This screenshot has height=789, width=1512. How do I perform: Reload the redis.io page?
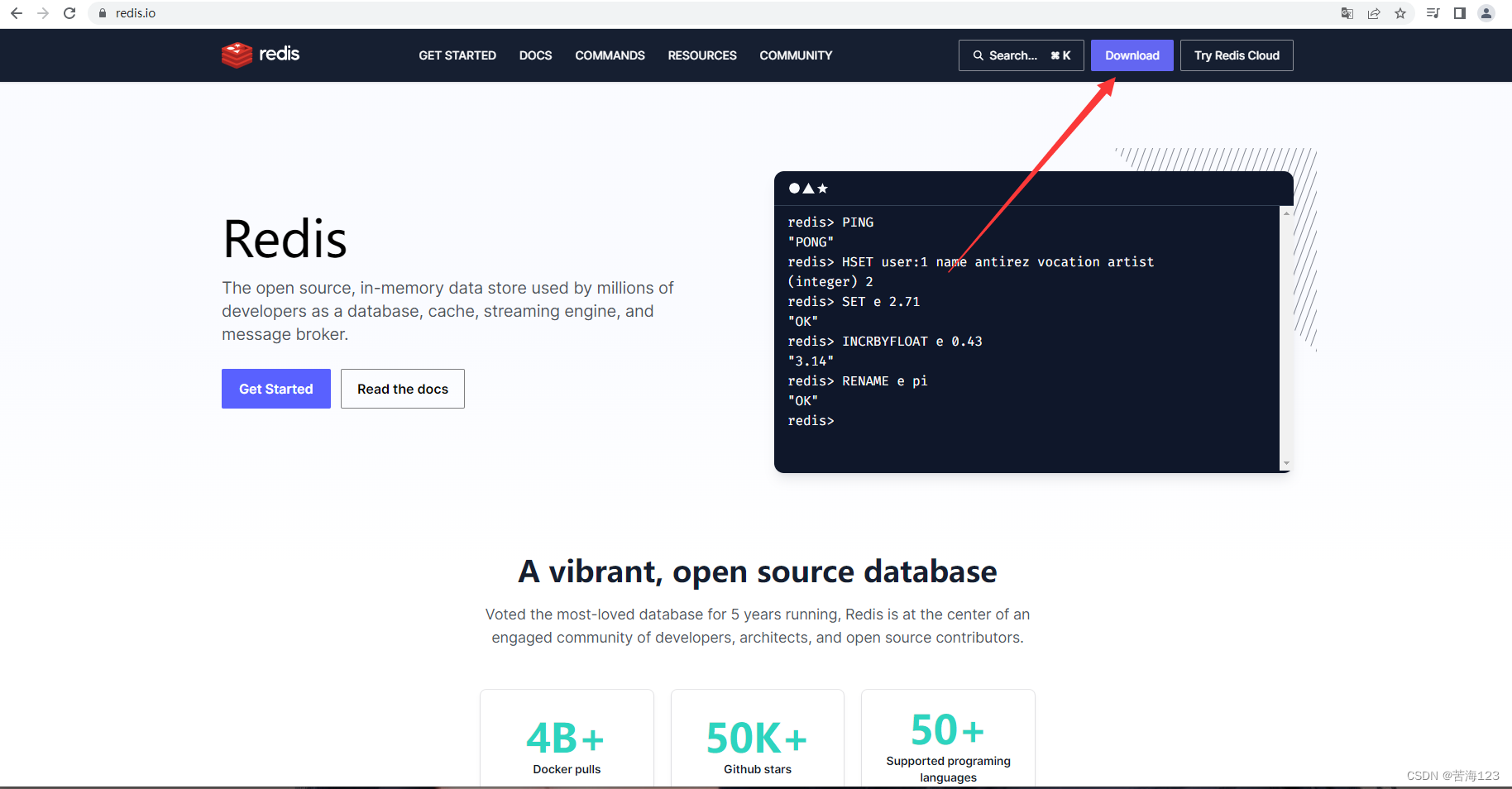click(x=69, y=13)
